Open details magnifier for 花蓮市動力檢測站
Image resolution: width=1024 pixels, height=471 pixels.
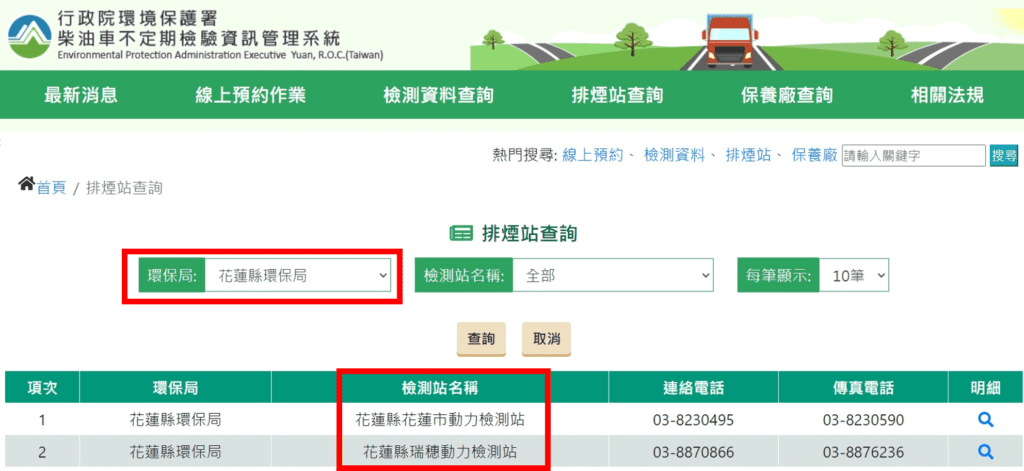pos(985,420)
